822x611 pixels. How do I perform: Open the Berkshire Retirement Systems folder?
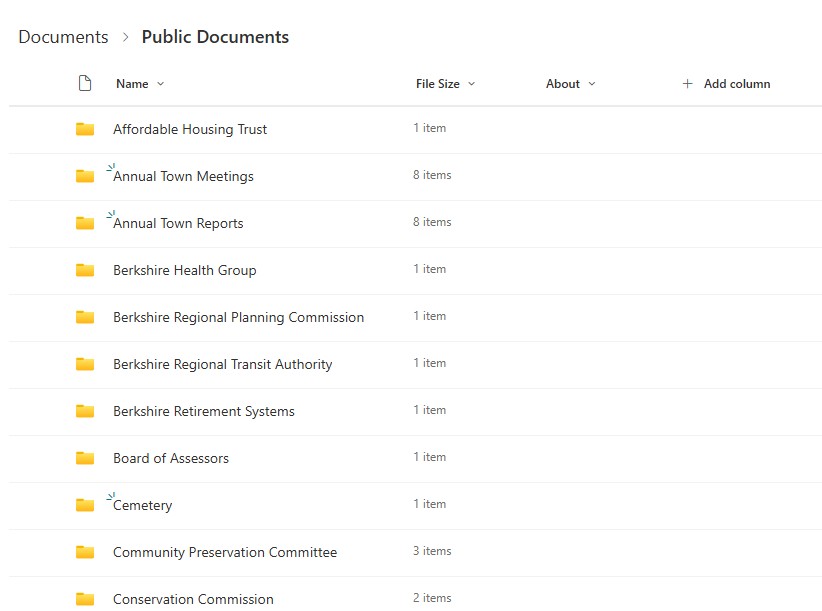coord(203,411)
